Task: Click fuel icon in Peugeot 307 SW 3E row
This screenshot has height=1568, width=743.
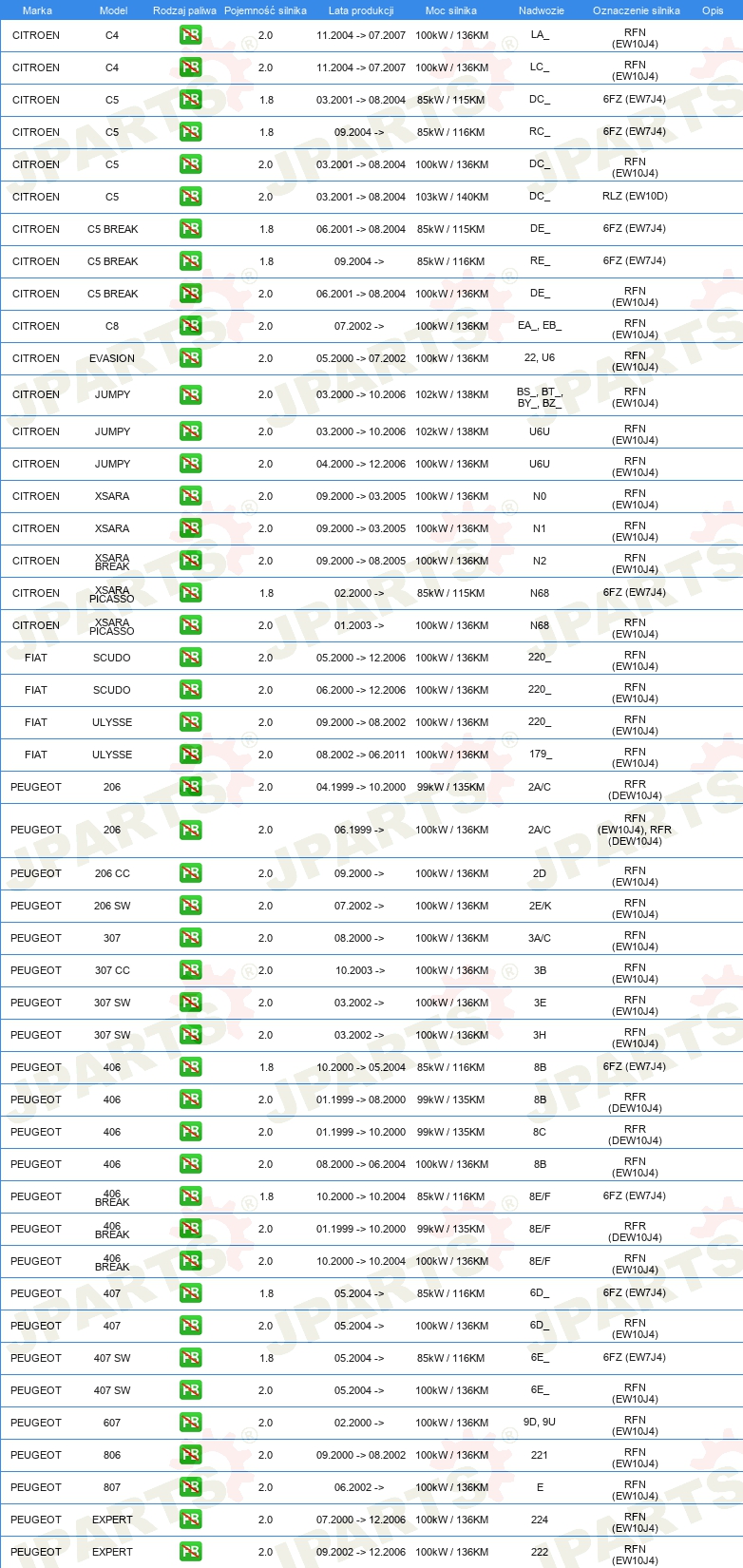Action: [x=191, y=1003]
